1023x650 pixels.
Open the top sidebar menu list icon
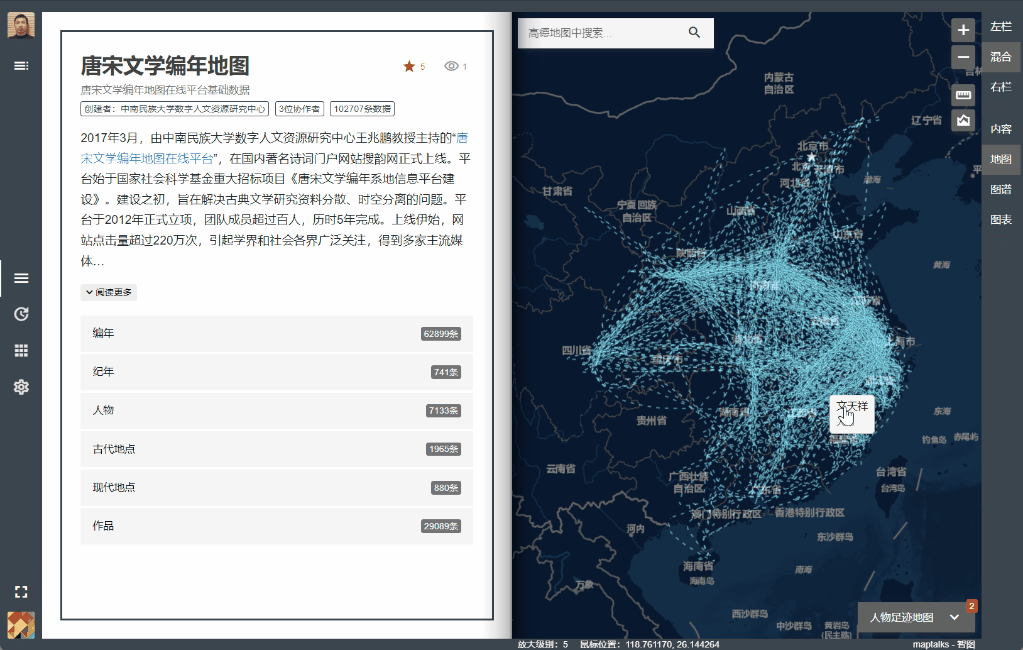21,66
